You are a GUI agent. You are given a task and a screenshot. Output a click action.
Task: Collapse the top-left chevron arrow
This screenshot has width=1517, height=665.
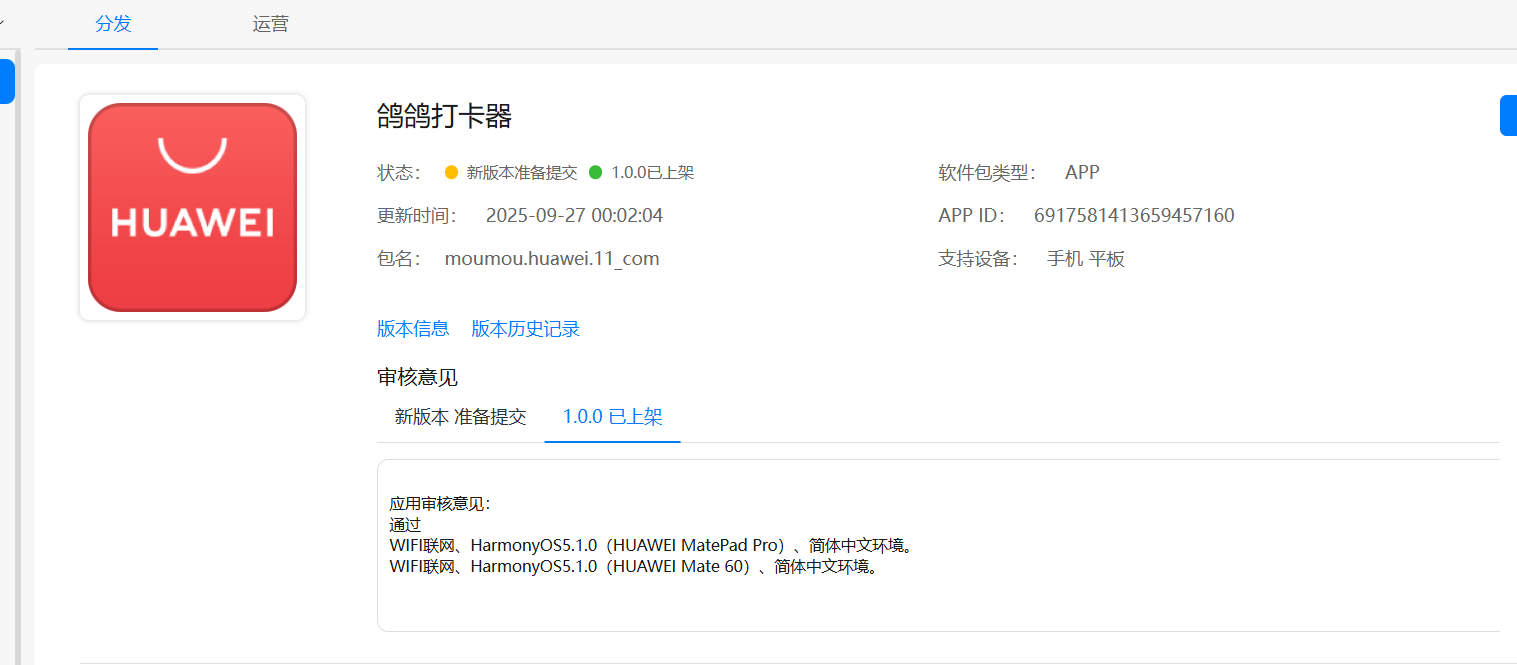(x=3, y=22)
